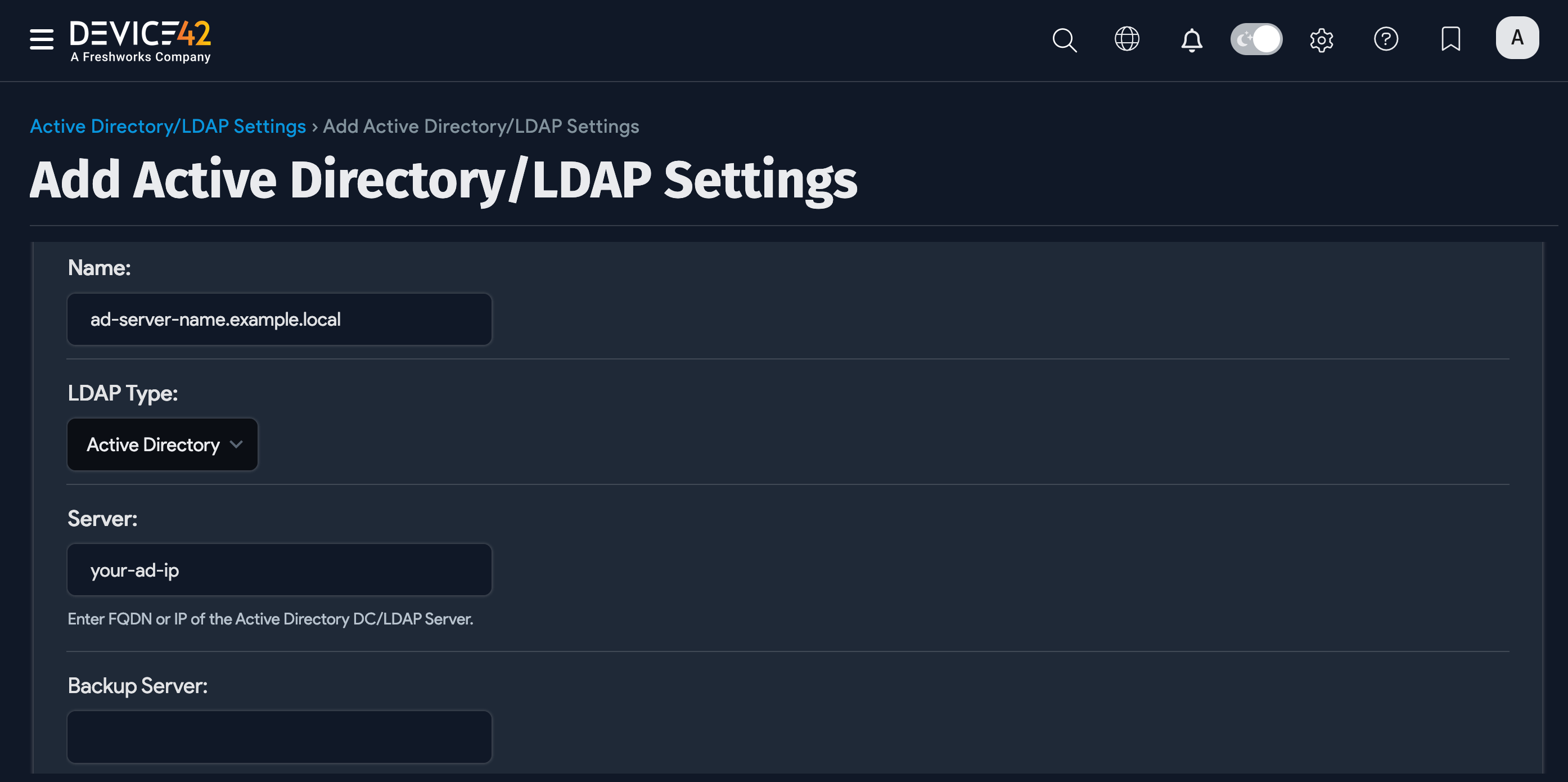
Task: Open the notifications bell
Action: pyautogui.click(x=1192, y=39)
